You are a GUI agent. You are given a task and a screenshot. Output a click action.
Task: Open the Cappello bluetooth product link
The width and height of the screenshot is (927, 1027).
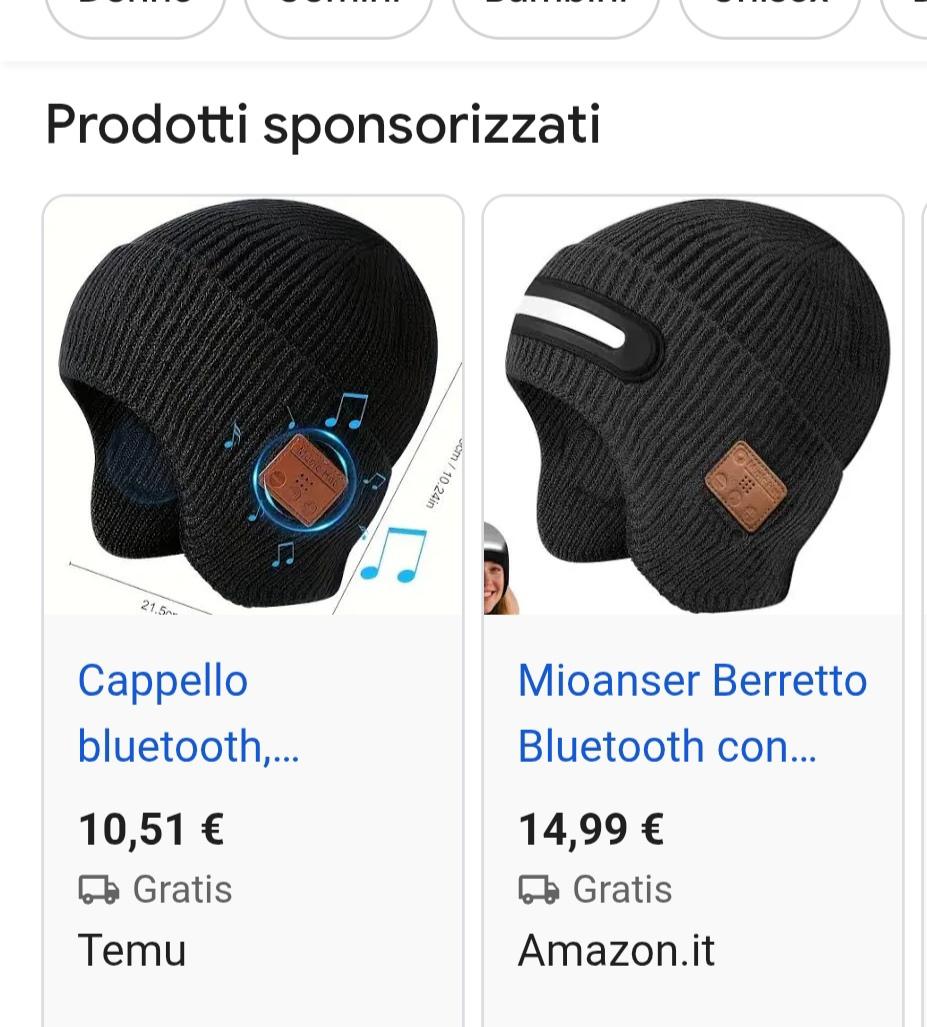click(x=188, y=713)
